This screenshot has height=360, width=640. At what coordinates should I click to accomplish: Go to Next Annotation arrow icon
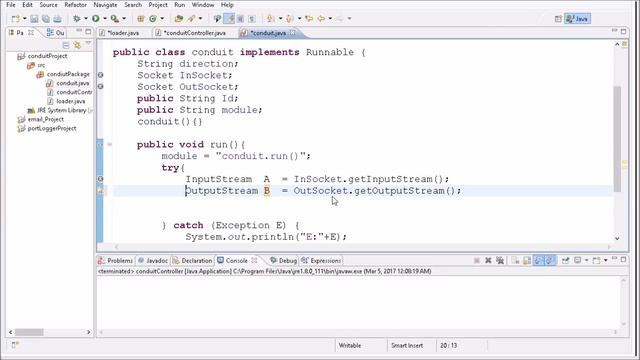point(270,19)
